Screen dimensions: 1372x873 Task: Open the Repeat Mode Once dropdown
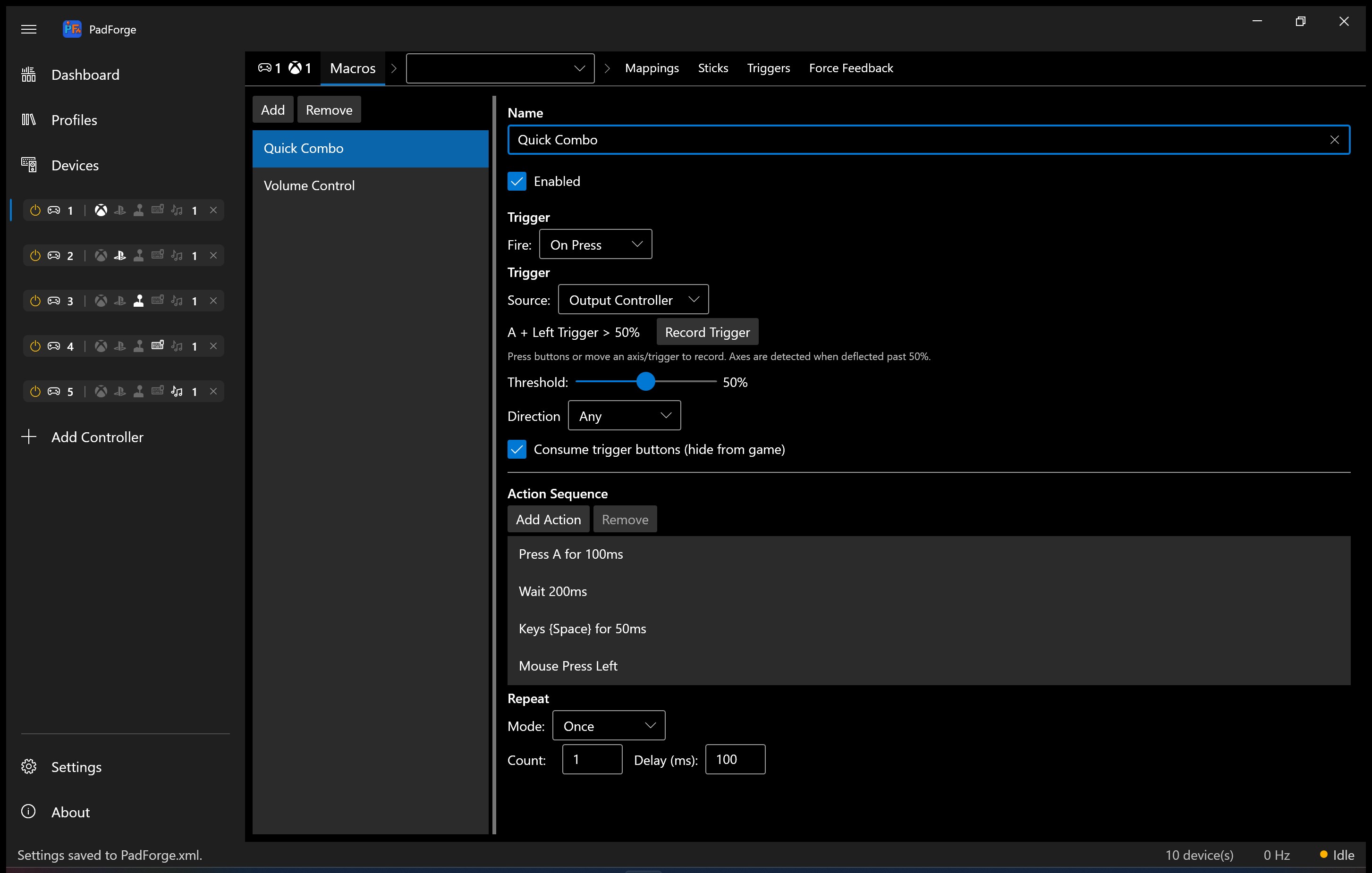[x=608, y=725]
